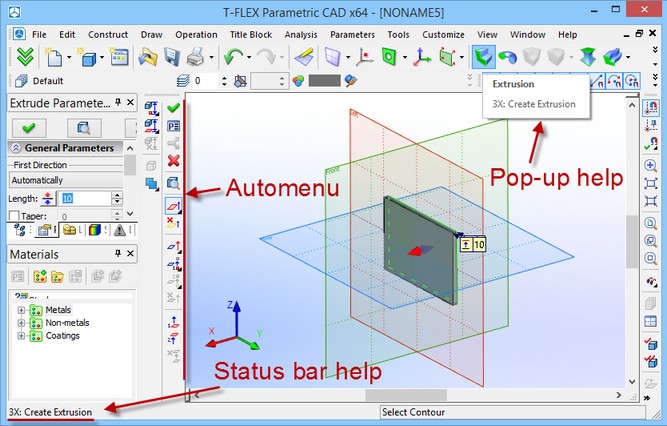Increase Length value with up stepper arrow
The width and height of the screenshot is (667, 426).
pyautogui.click(x=117, y=195)
